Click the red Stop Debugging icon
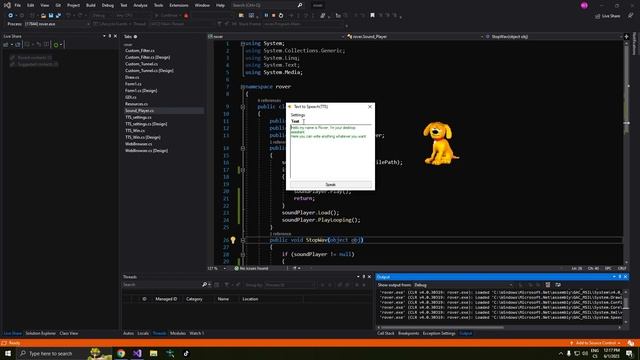The image size is (640, 360). (273, 16)
